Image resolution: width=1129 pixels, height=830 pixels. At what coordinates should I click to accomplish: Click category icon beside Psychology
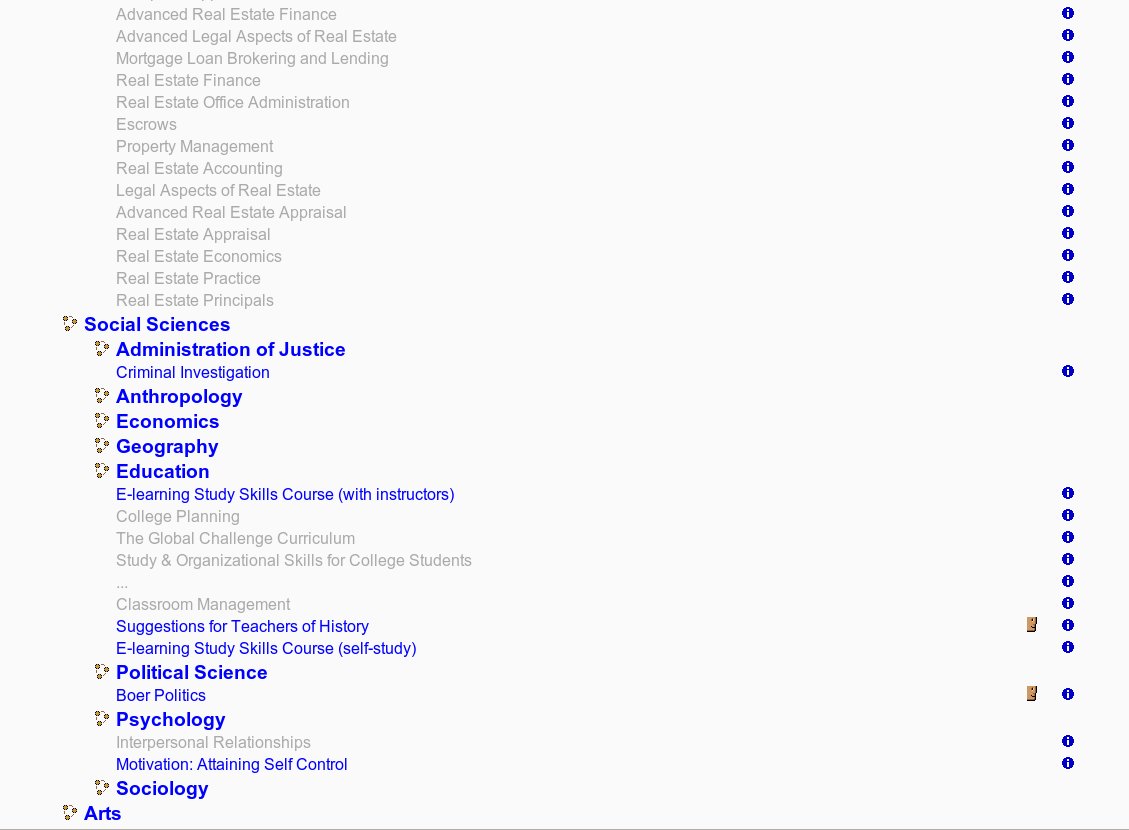pyautogui.click(x=102, y=719)
